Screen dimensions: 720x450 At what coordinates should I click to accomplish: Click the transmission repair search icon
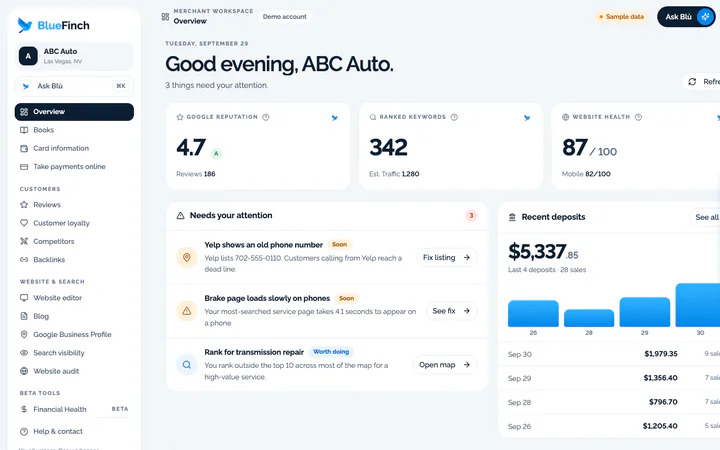187,365
